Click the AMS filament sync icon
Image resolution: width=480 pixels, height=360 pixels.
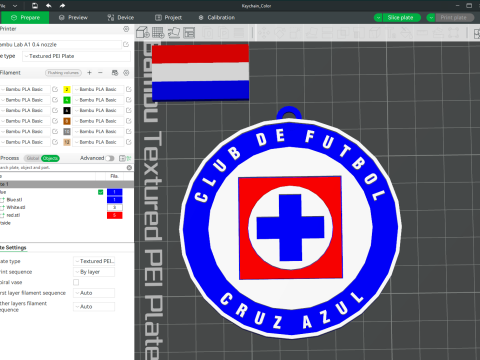click(x=115, y=73)
